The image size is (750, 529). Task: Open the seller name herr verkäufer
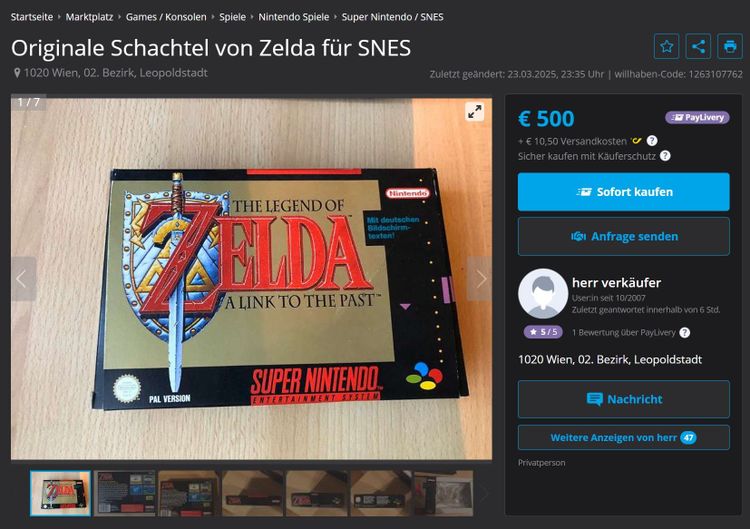coord(617,283)
